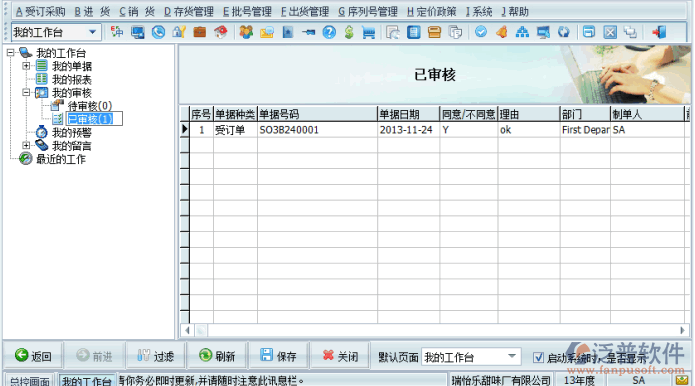The height and width of the screenshot is (386, 695).
Task: Click the 刷新 refresh button
Action: click(217, 355)
